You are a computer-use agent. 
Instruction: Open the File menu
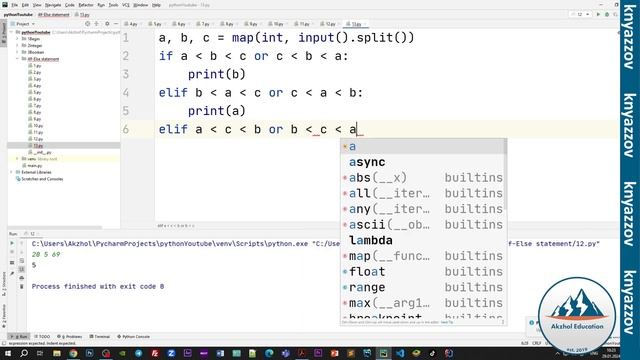tap(15, 5)
